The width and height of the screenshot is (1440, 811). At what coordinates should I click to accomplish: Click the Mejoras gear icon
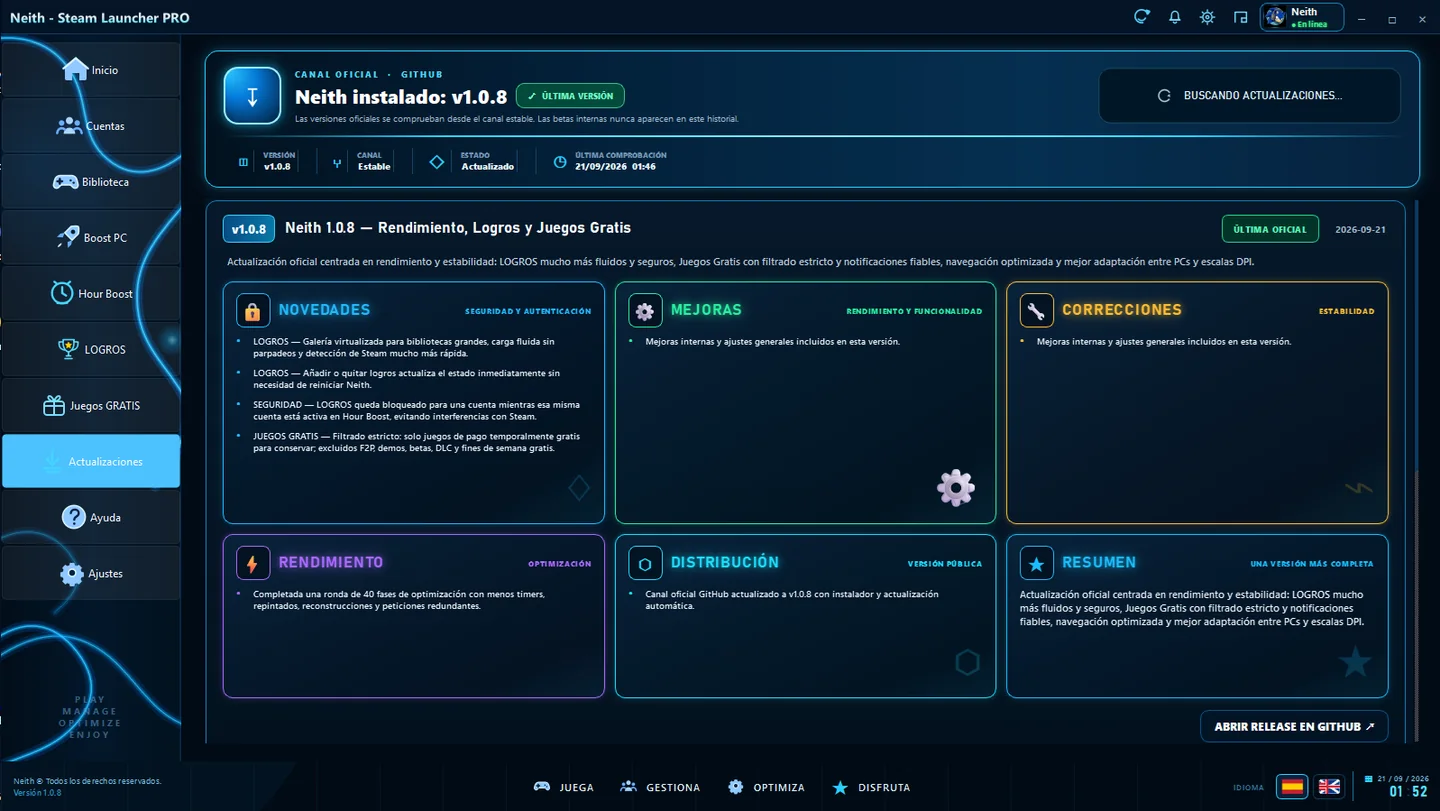[x=645, y=310]
